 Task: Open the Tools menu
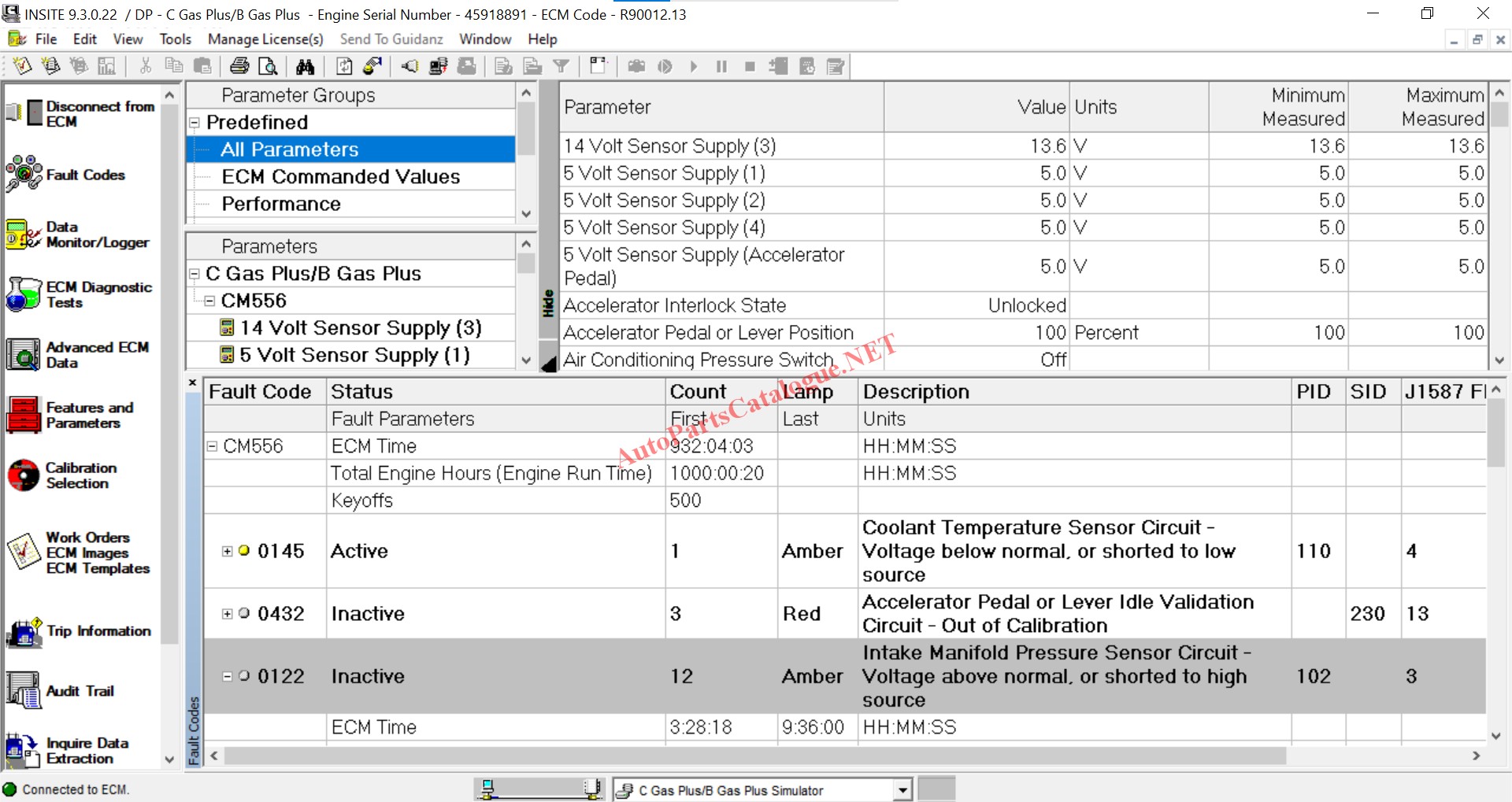point(175,39)
